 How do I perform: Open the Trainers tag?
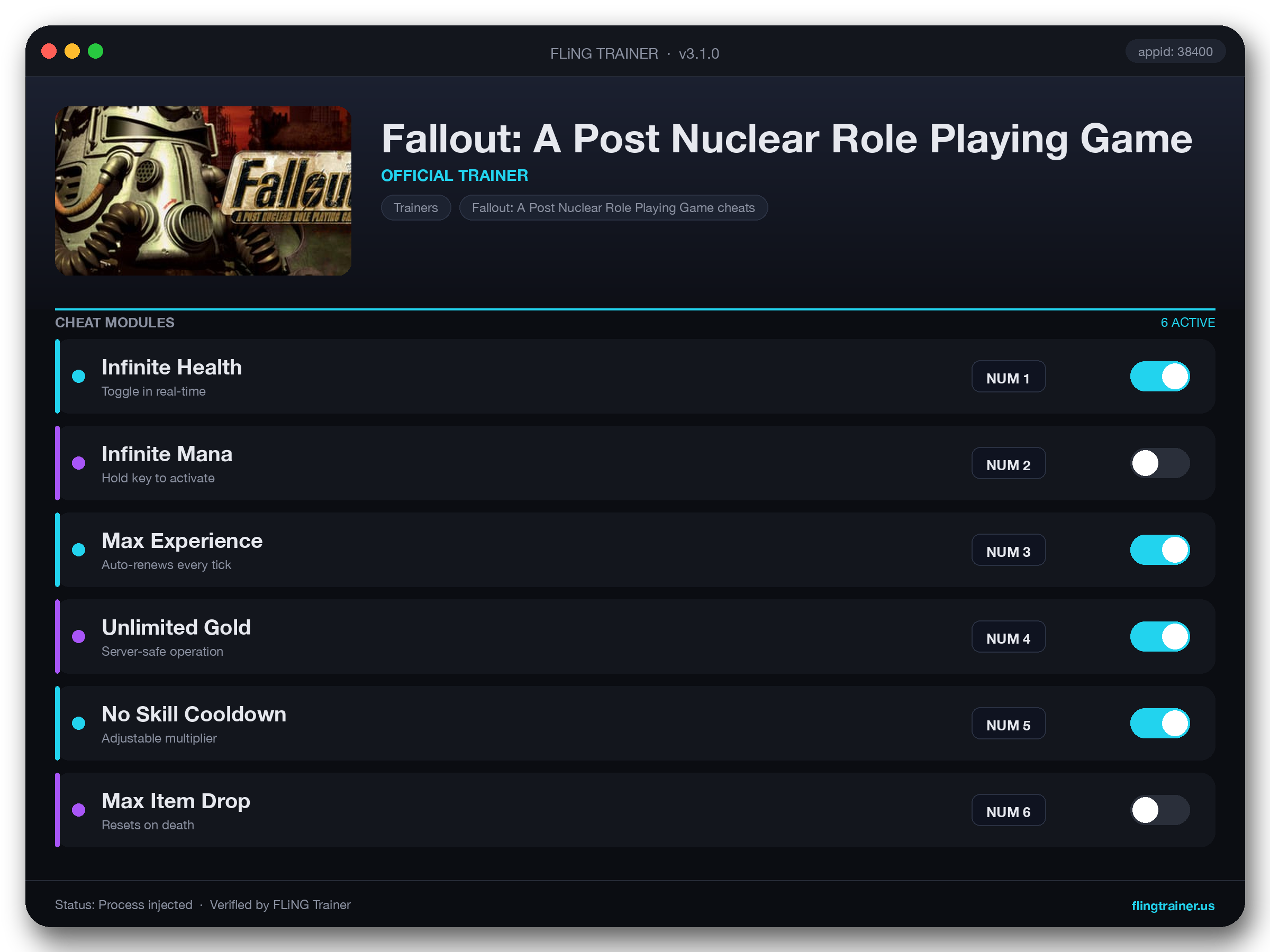416,208
